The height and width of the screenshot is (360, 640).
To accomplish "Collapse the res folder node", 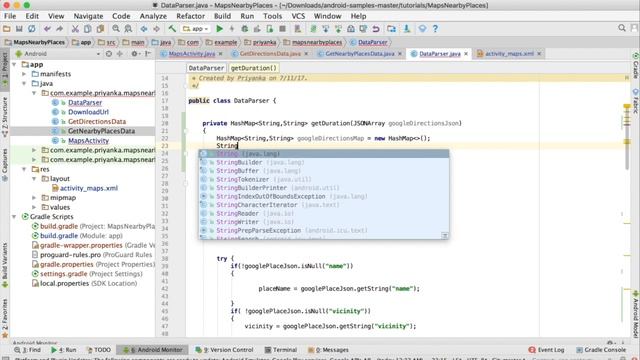I will point(24,169).
